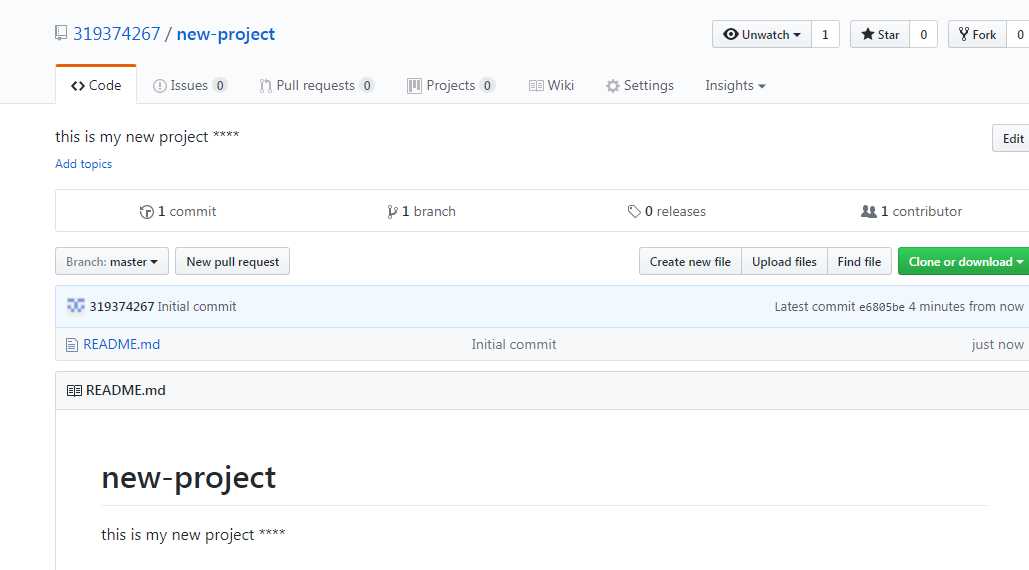Screen dimensions: 1029x570
Task: Click the tag icon beside 0 releases
Action: (634, 211)
